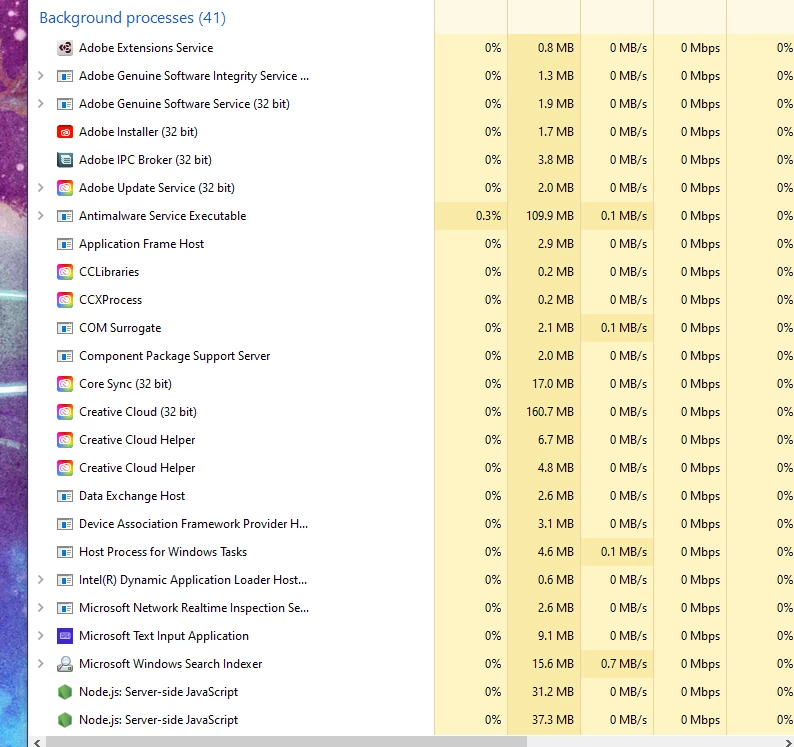Select the CCLibraries process name
This screenshot has height=747, width=794.
(109, 272)
